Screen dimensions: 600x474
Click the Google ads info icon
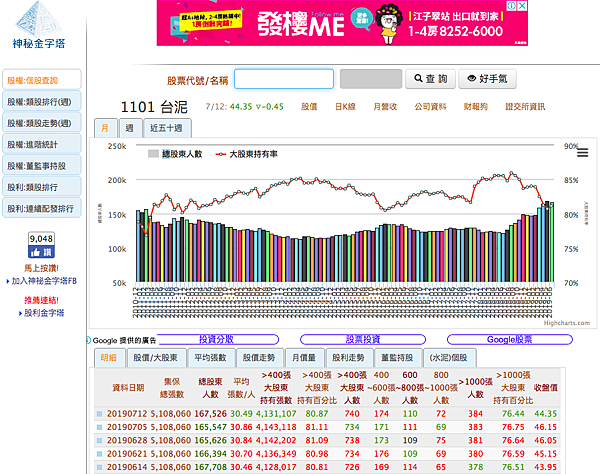click(x=88, y=340)
